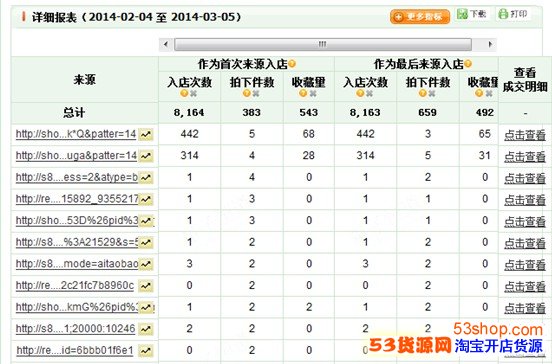
Task: Open source link http://s8....%3A21529&s=
Action: [77, 242]
